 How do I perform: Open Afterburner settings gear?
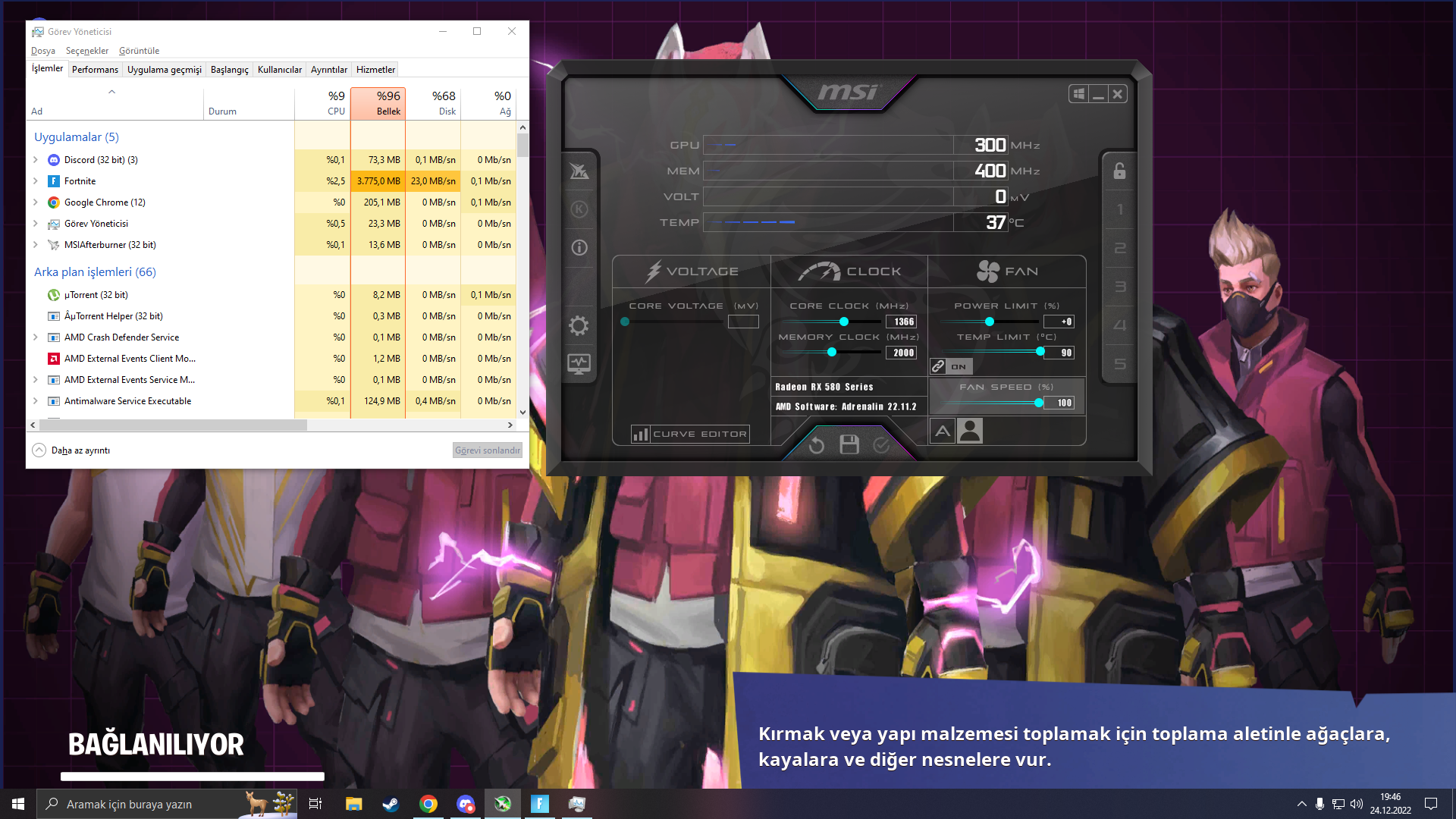[579, 326]
